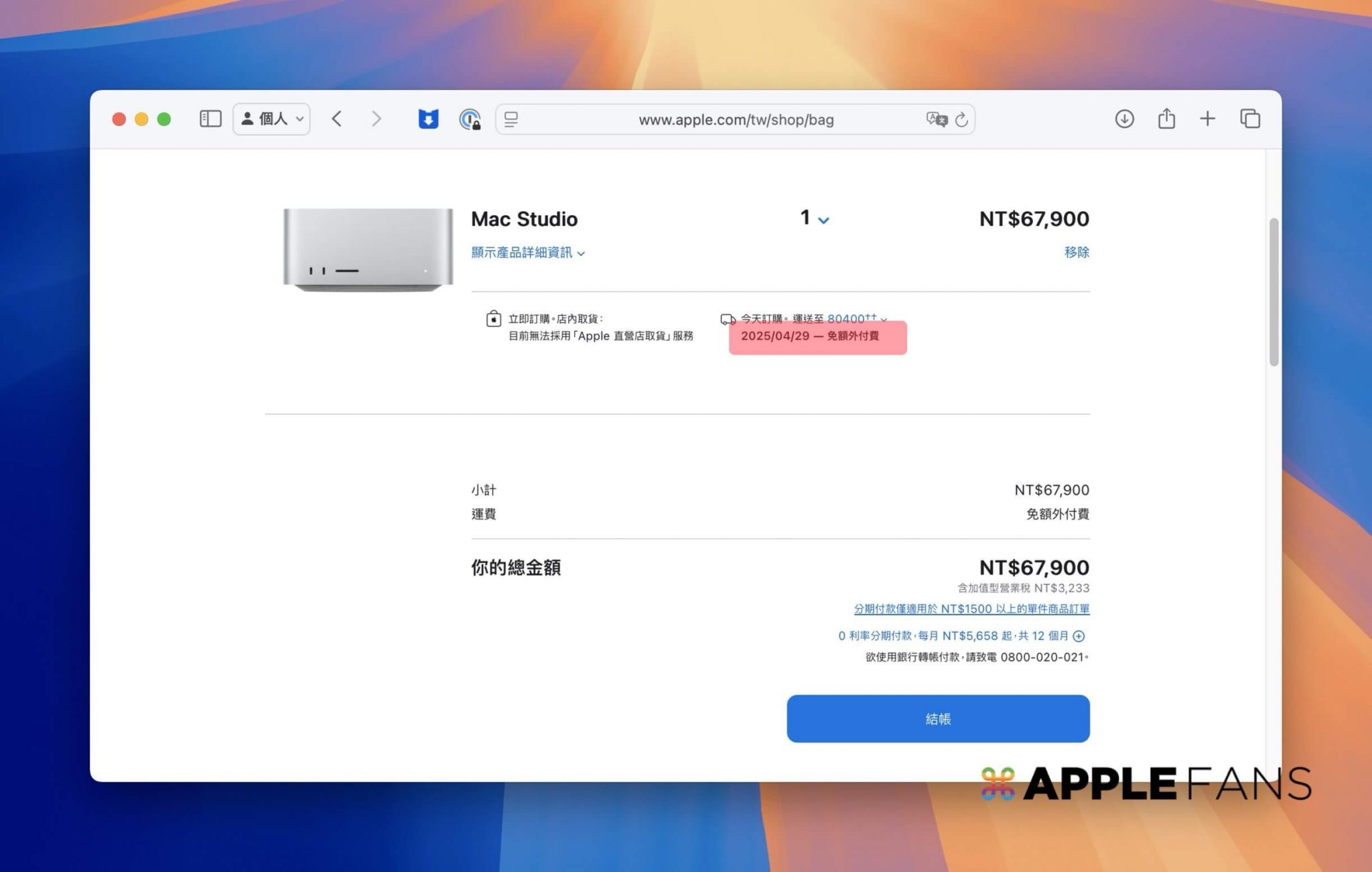The image size is (1372, 872).
Task: Open a new tab
Action: 1207,119
